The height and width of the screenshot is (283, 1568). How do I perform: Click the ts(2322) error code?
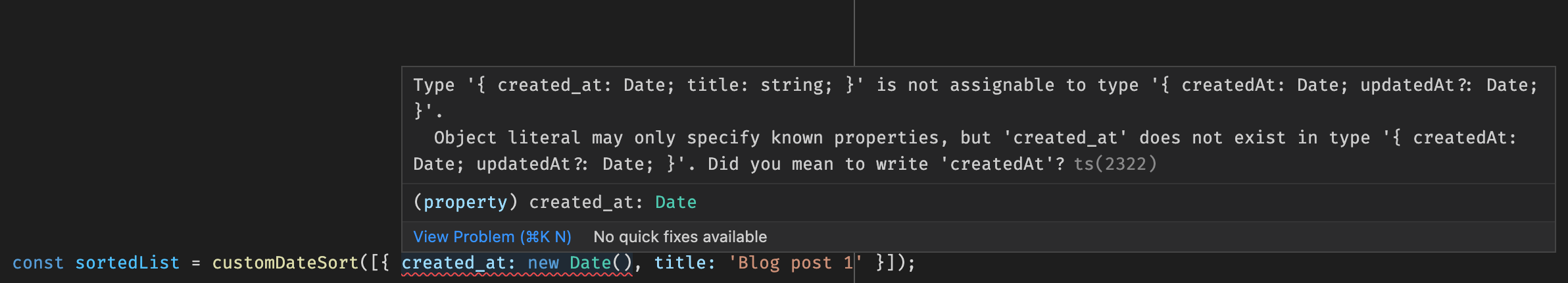pyautogui.click(x=1115, y=164)
